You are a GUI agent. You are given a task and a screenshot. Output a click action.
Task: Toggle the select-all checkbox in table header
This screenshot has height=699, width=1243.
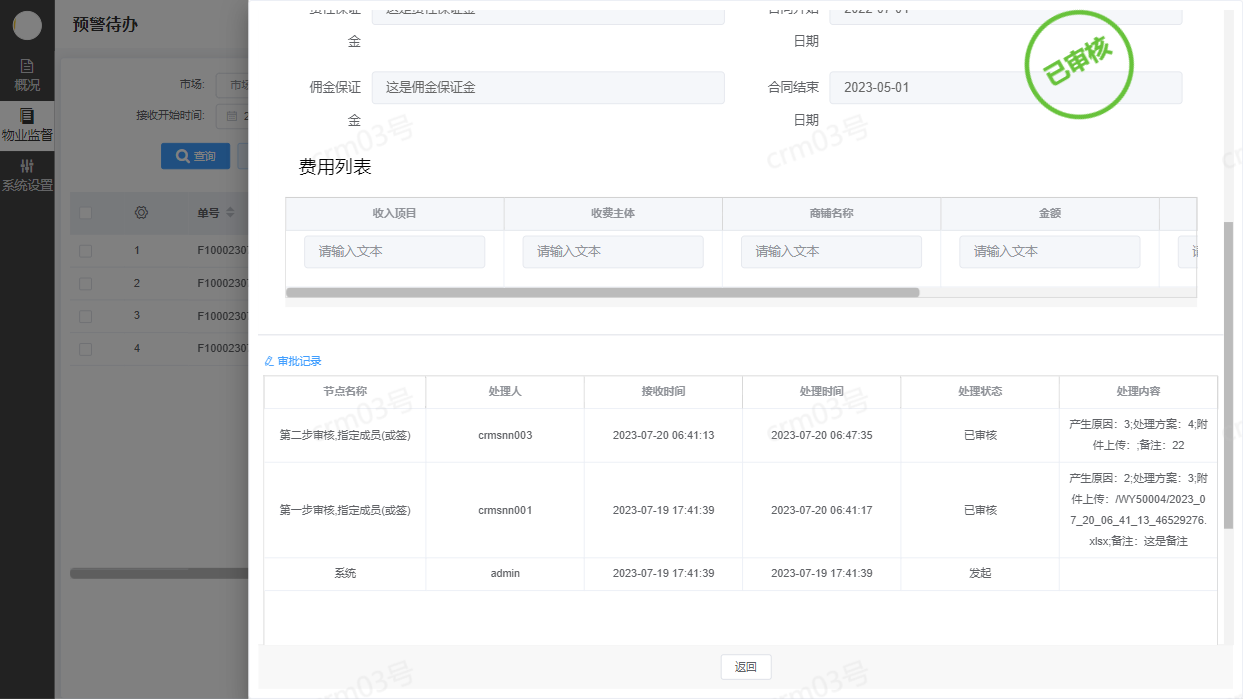point(85,212)
